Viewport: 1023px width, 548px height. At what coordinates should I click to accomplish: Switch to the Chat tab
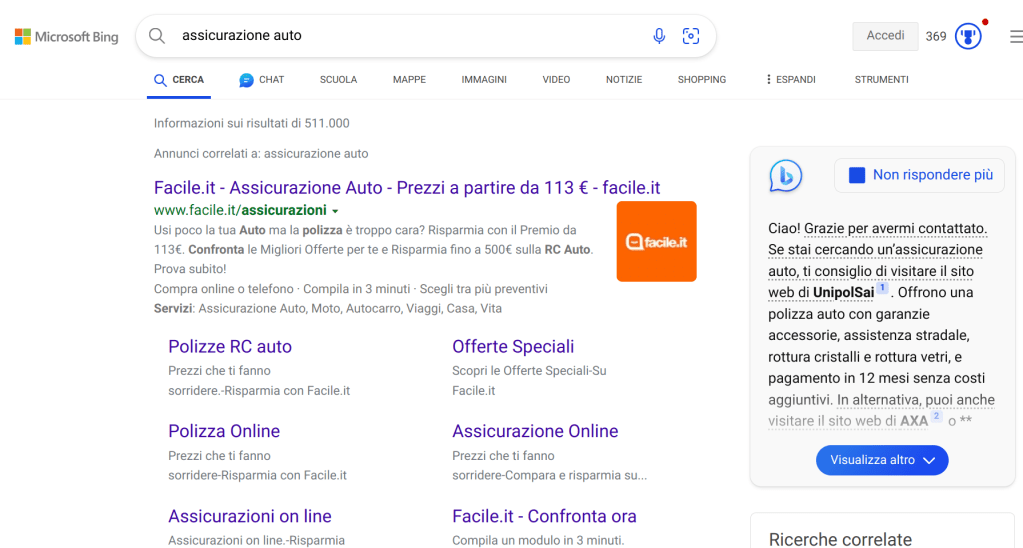[x=262, y=80]
